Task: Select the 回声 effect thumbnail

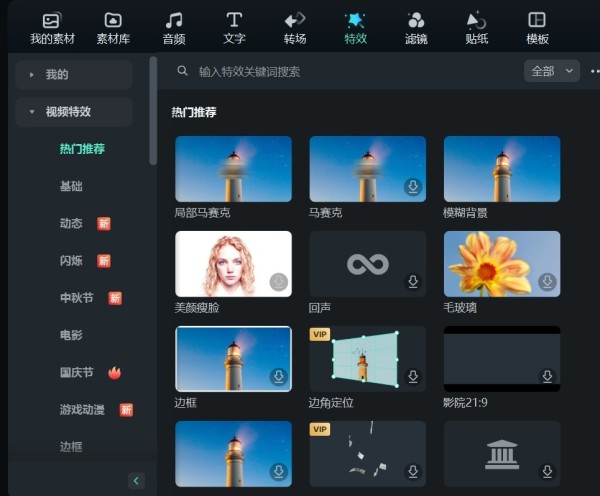Action: tap(368, 264)
